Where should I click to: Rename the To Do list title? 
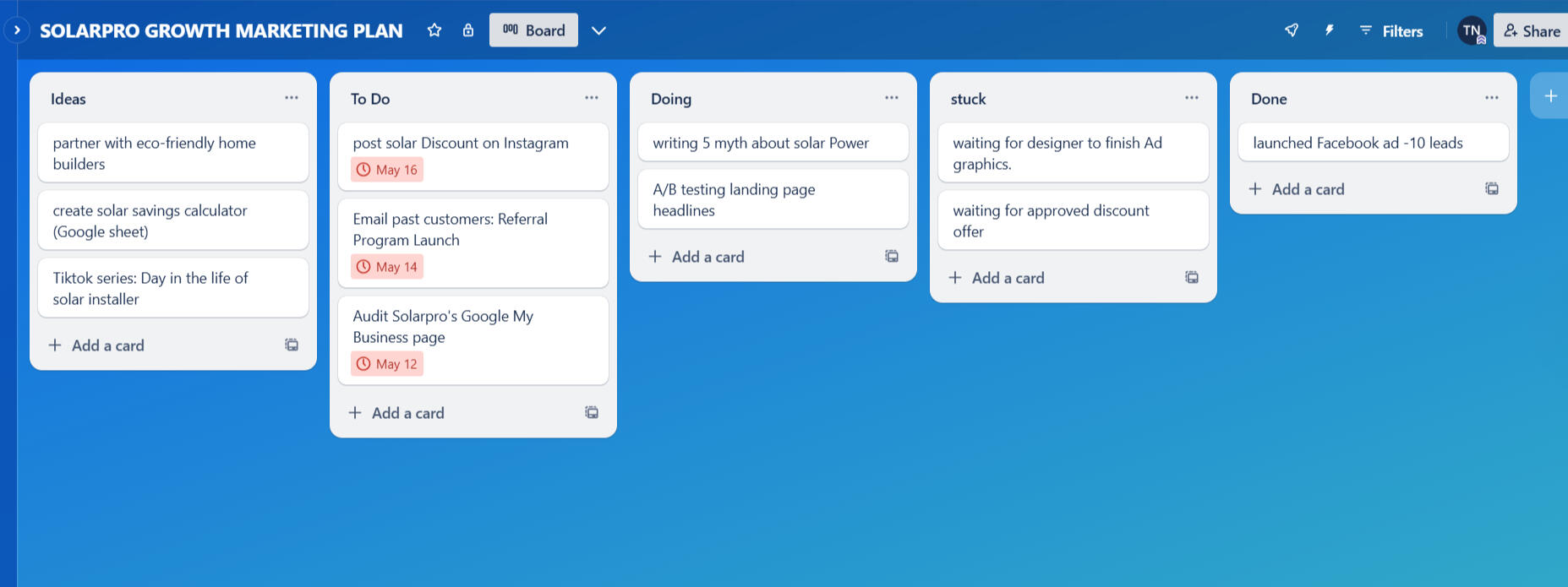tap(370, 99)
